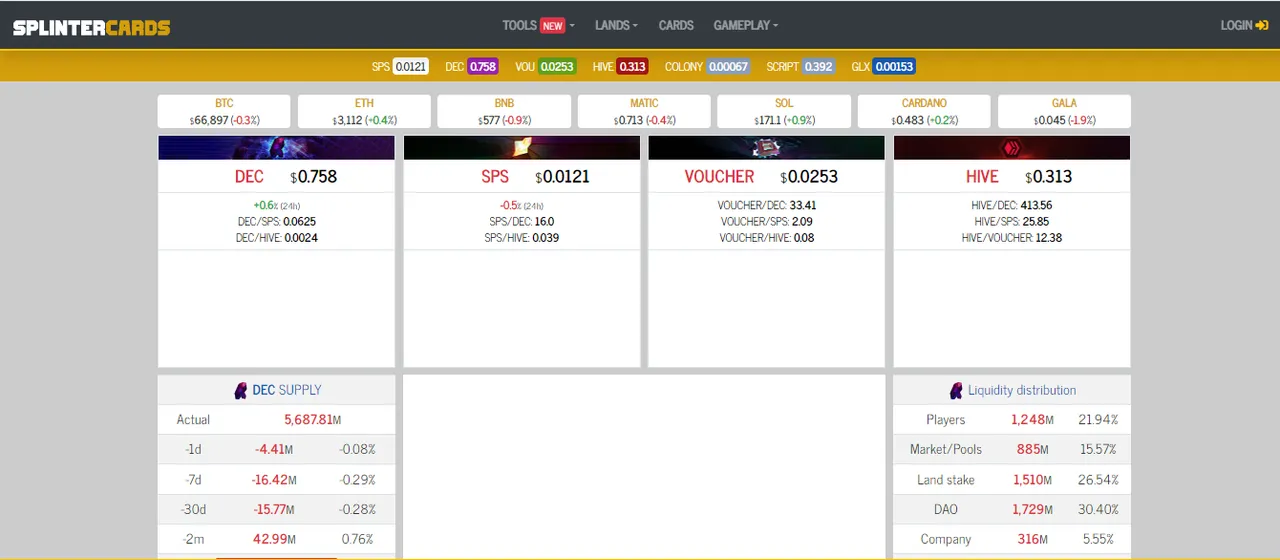The image size is (1280, 560).
Task: Click the DEC SUPPLY heading icon
Action: [240, 391]
